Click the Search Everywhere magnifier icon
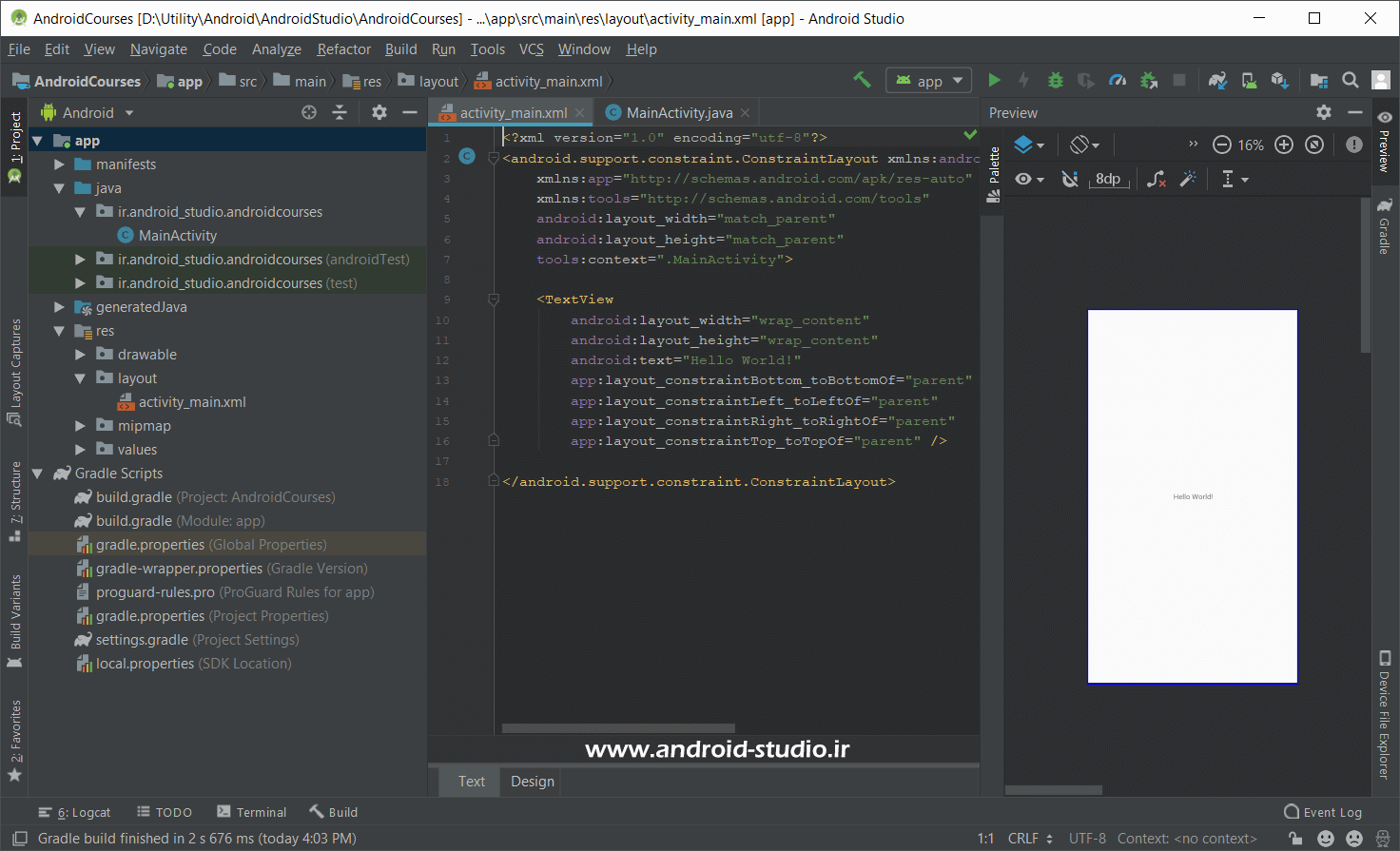Viewport: 1400px width, 851px height. point(1350,81)
